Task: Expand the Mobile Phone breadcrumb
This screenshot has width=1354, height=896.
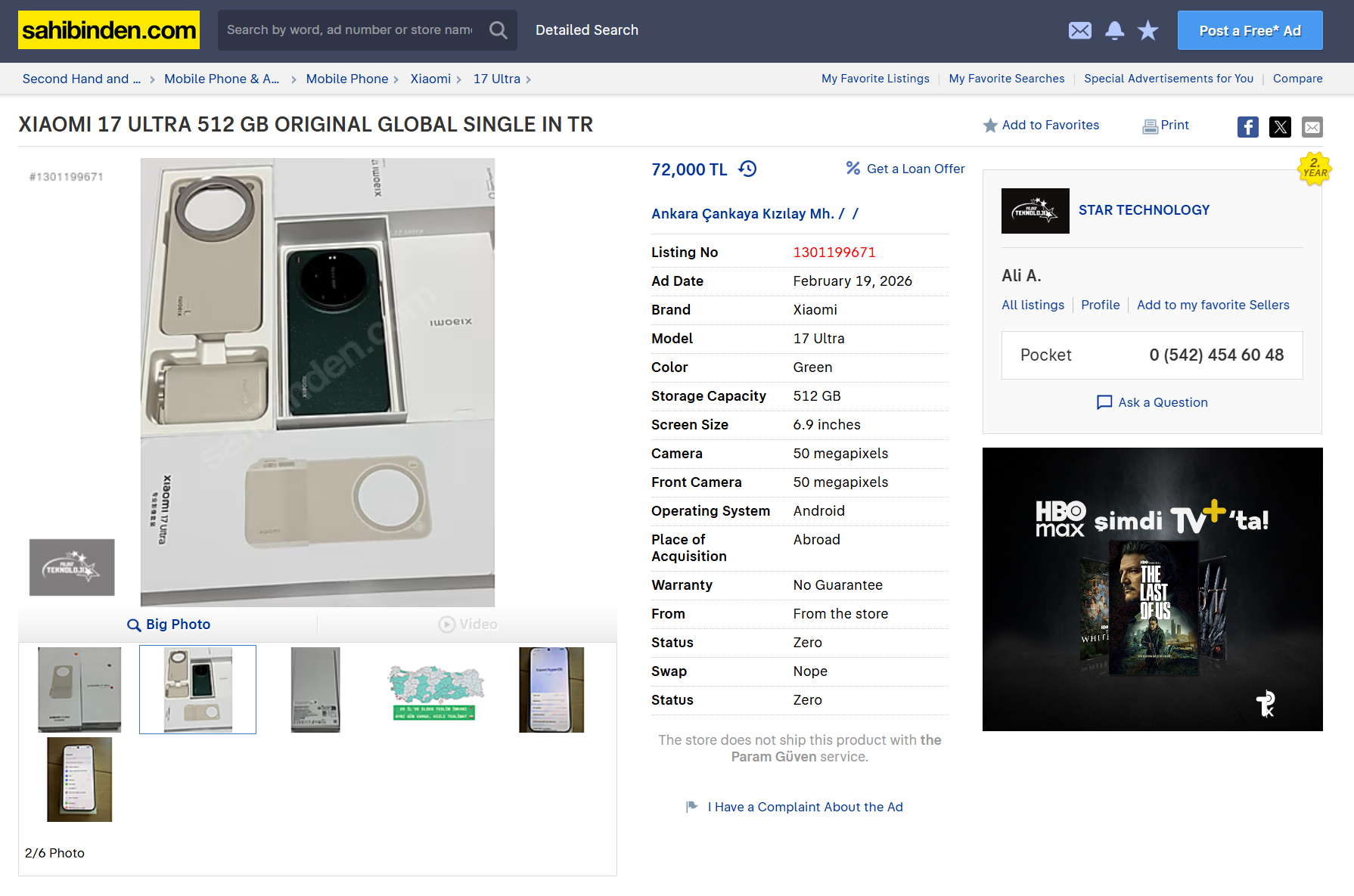Action: (346, 79)
